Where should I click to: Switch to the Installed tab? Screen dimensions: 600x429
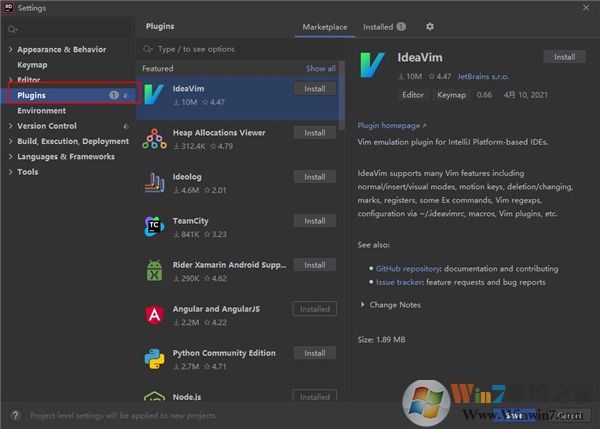[383, 27]
